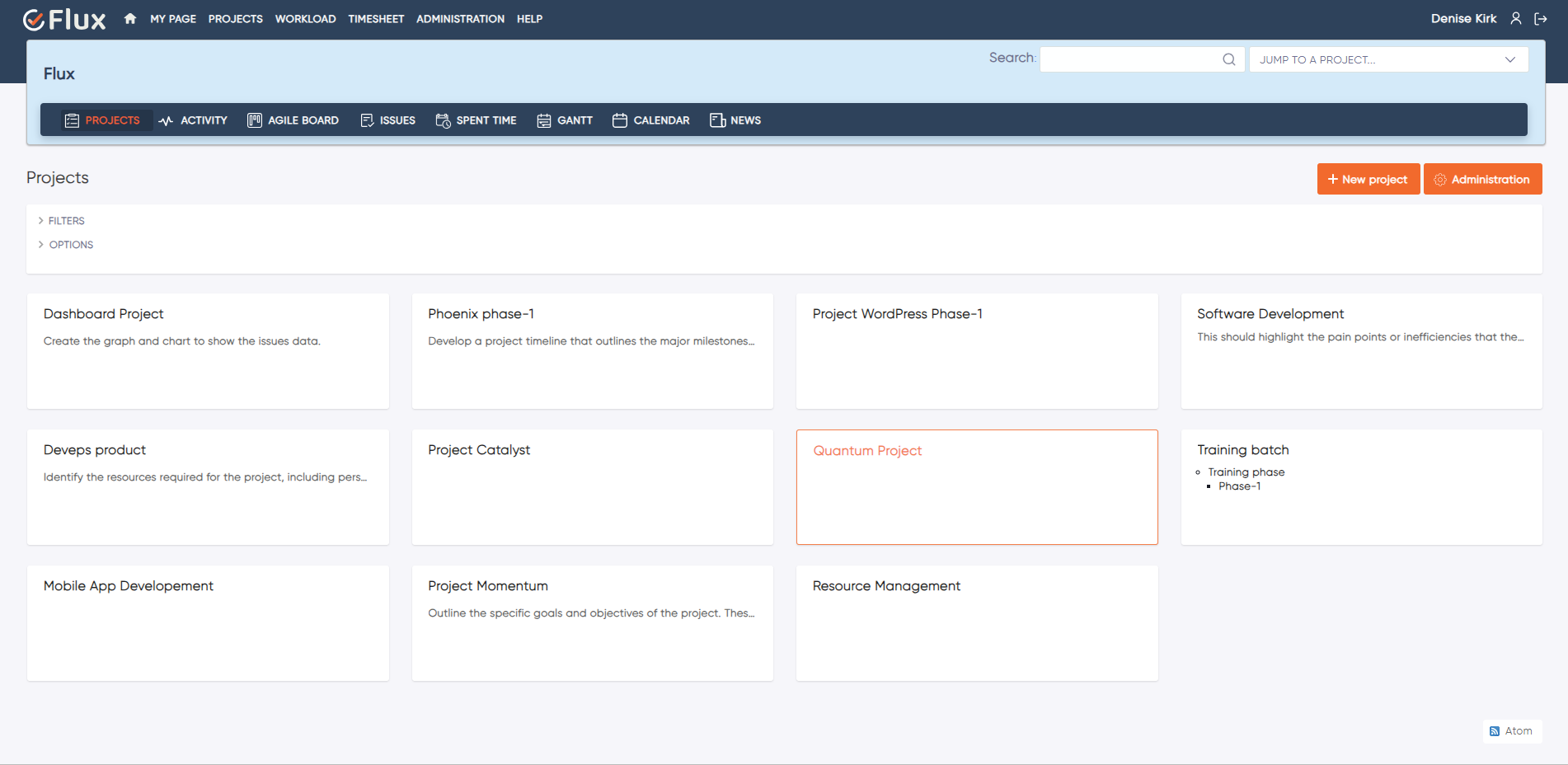
Task: Click the New project button
Action: pos(1368,179)
